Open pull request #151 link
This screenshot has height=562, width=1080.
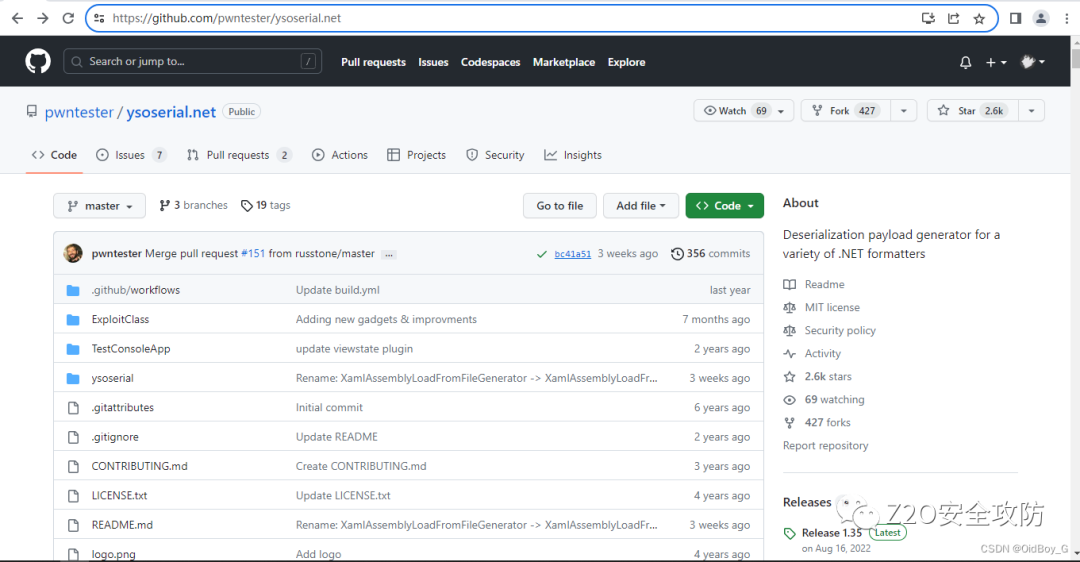pos(253,253)
